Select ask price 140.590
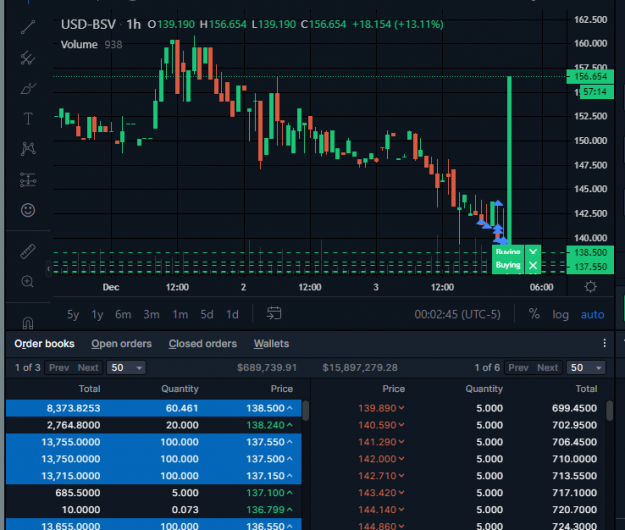The image size is (625, 530). point(381,425)
